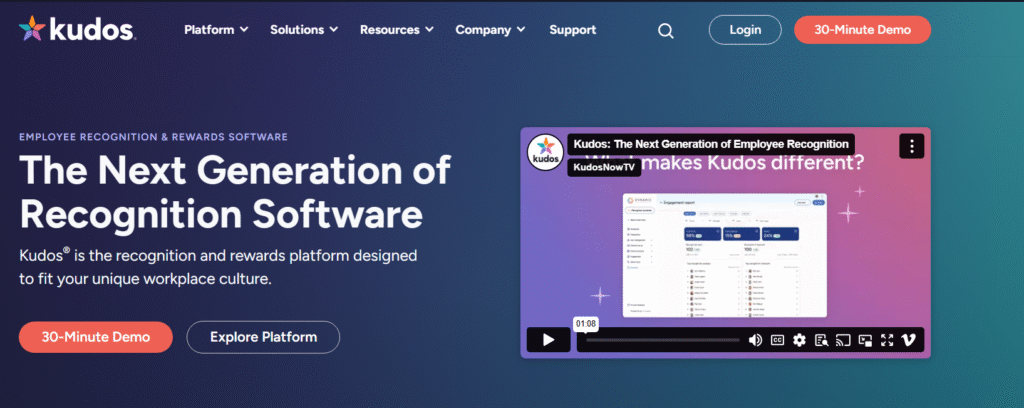The image size is (1024, 408).
Task: Play the Kudos video
Action: click(x=549, y=339)
